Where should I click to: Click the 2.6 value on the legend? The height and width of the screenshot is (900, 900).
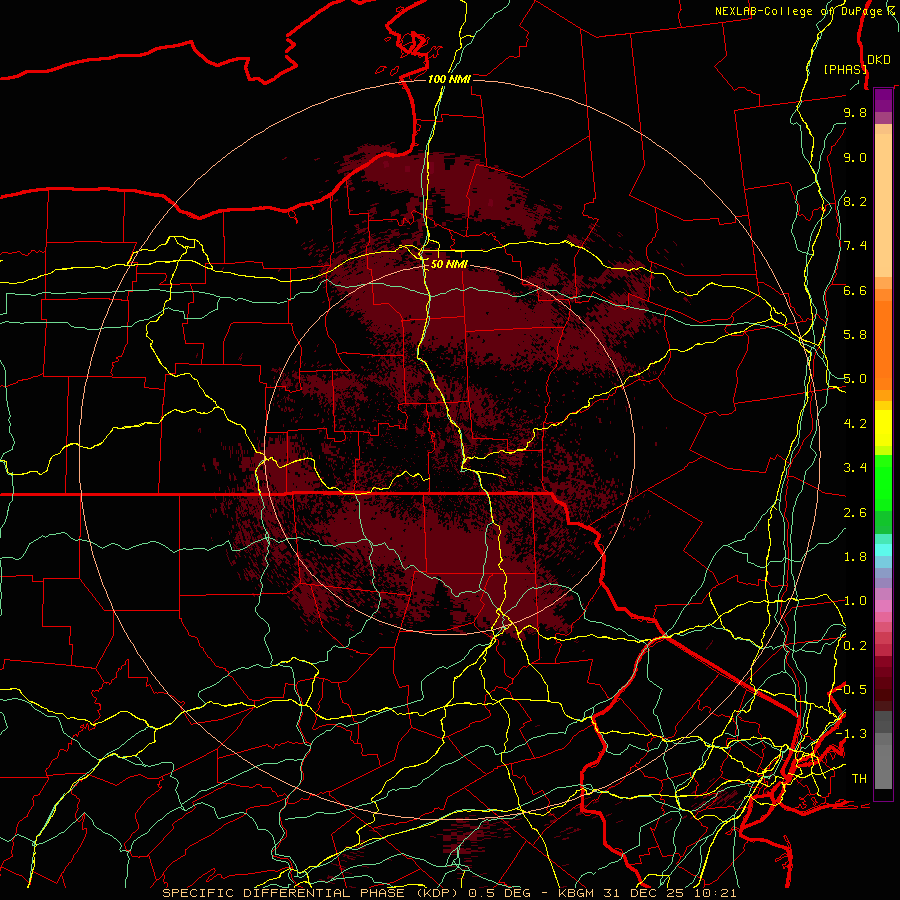point(855,513)
